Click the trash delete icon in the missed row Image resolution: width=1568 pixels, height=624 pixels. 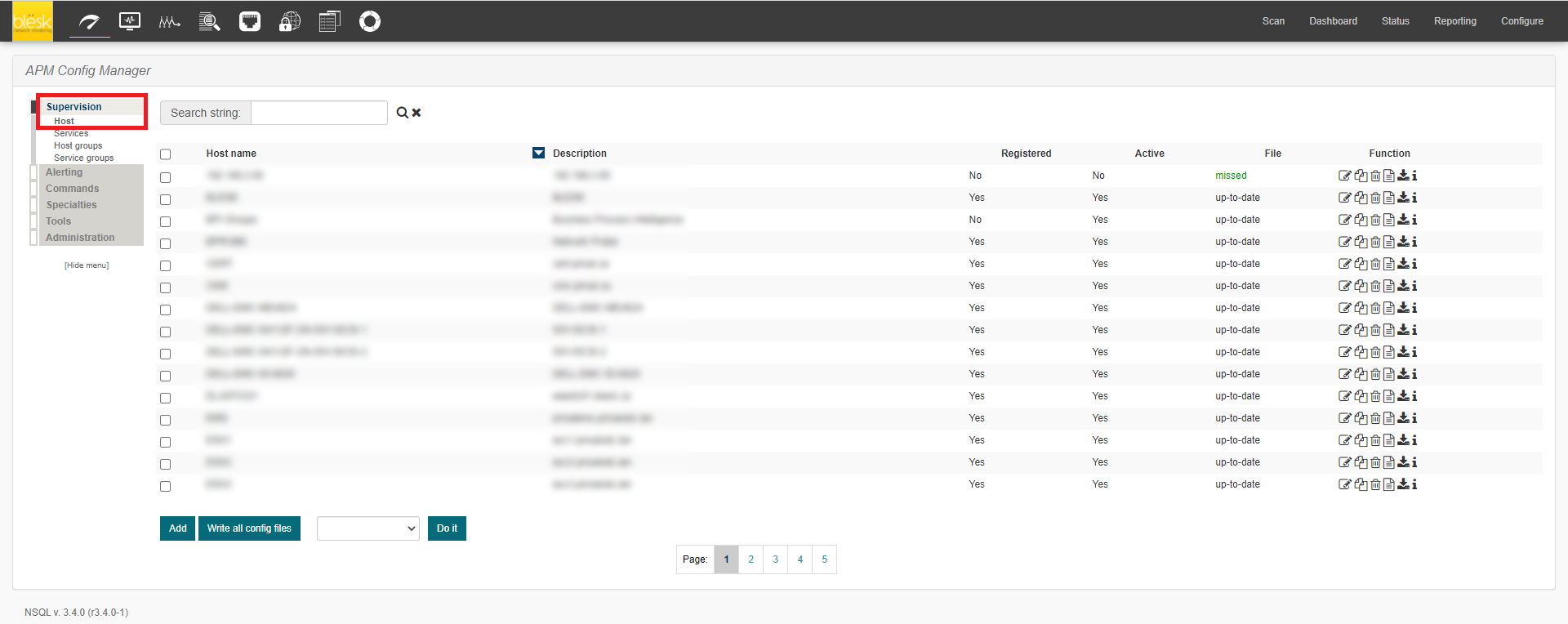1375,176
